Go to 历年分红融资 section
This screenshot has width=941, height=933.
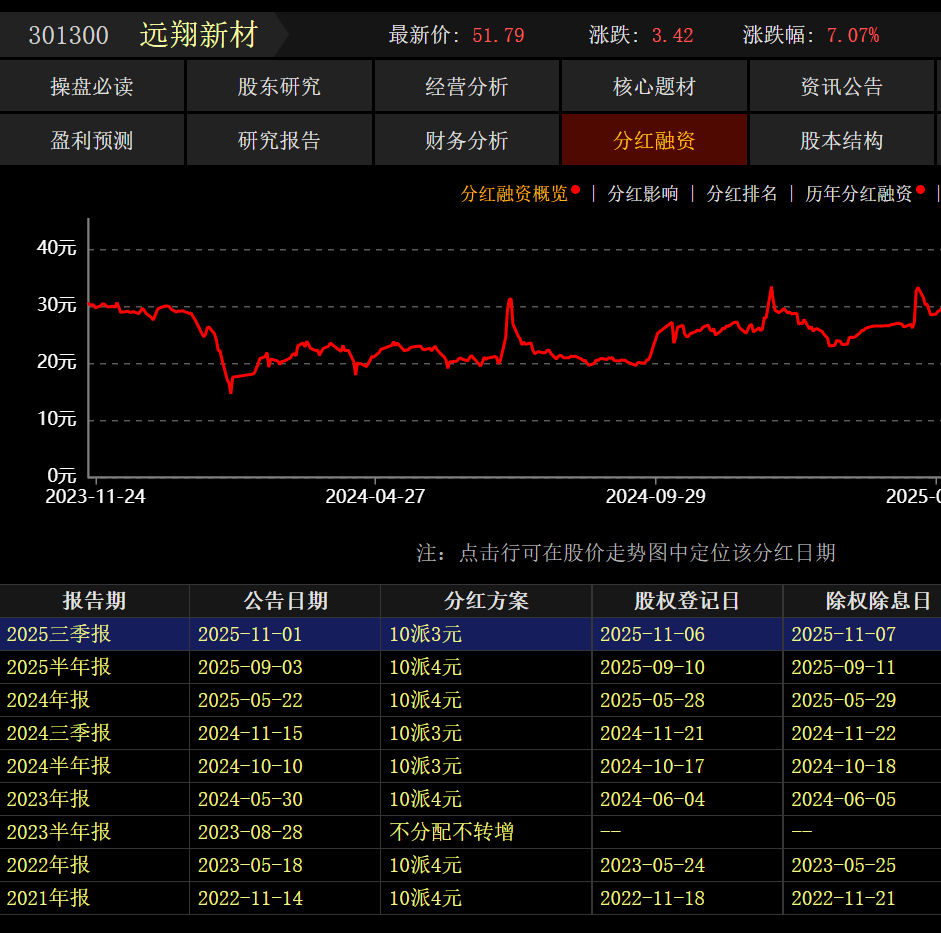(x=858, y=193)
